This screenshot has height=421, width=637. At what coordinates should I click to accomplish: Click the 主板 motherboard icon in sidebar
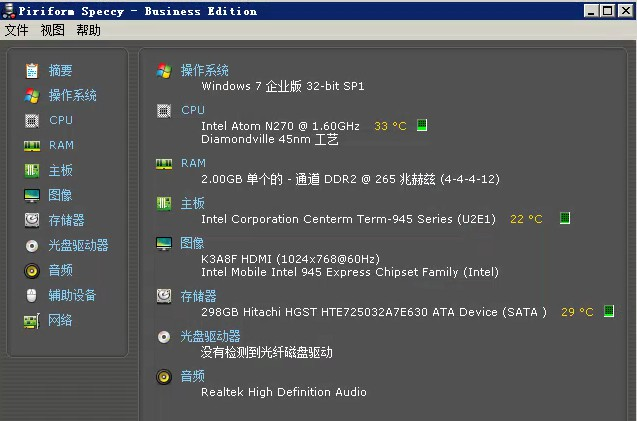(x=32, y=171)
